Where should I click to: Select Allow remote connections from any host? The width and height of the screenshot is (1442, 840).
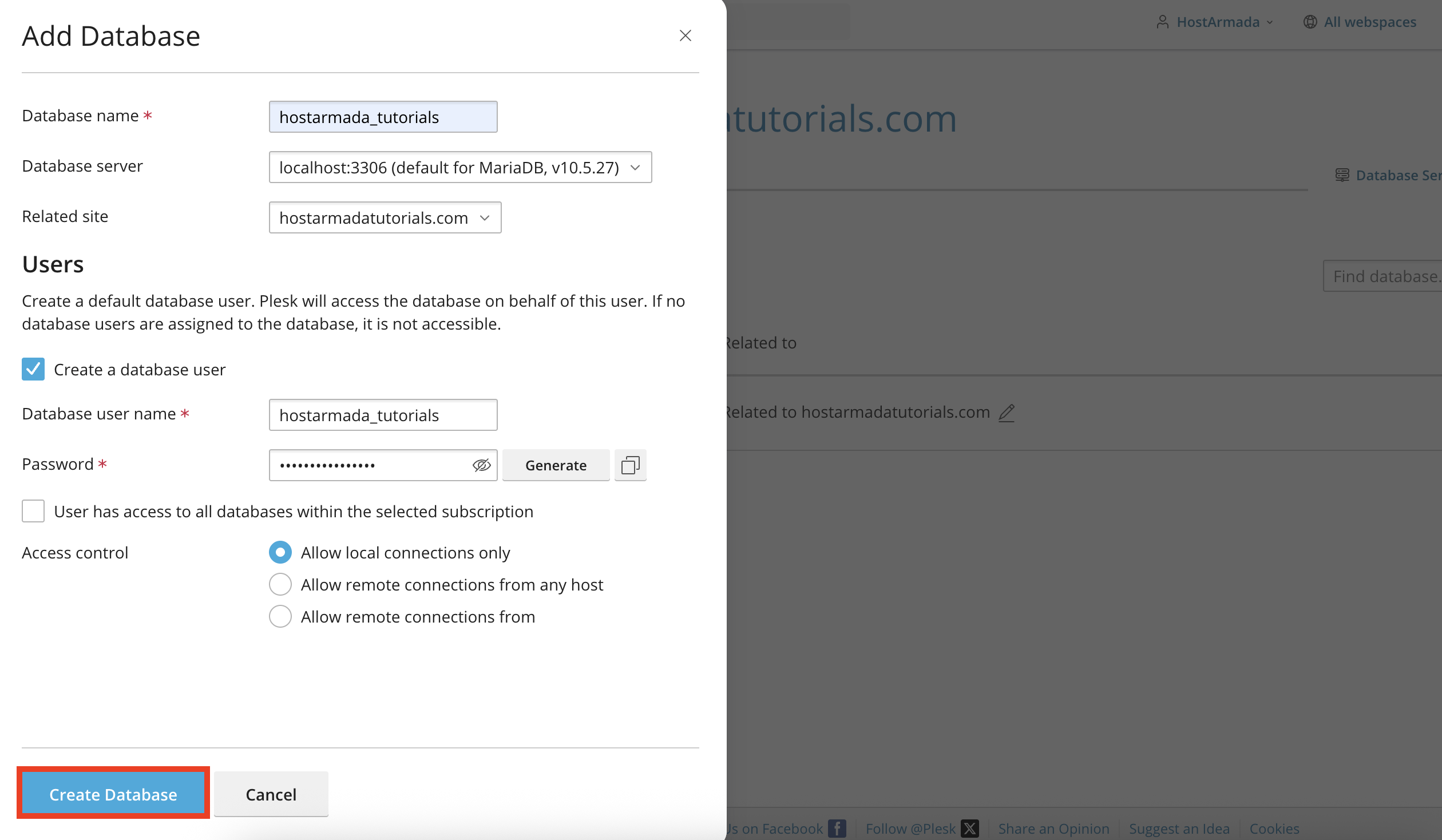[280, 584]
